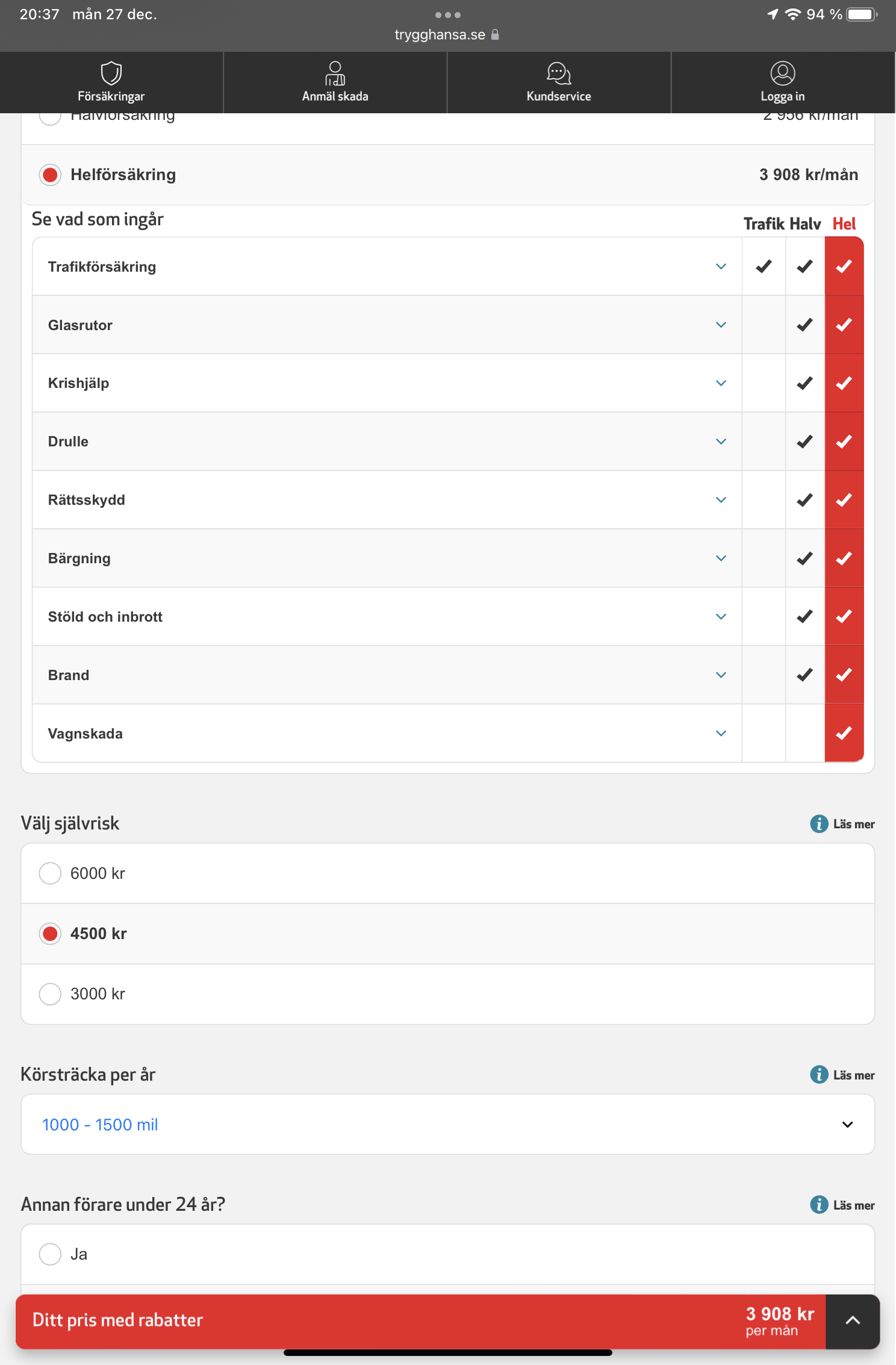Tap the Anmäl skada person icon
This screenshot has height=1365, width=896.
(335, 73)
